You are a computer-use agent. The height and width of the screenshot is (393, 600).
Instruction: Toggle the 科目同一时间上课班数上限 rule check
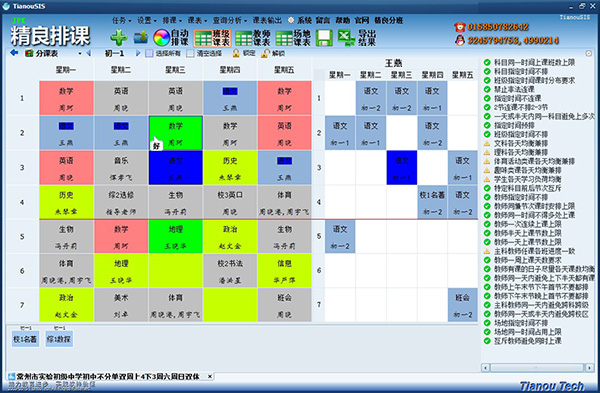487,62
